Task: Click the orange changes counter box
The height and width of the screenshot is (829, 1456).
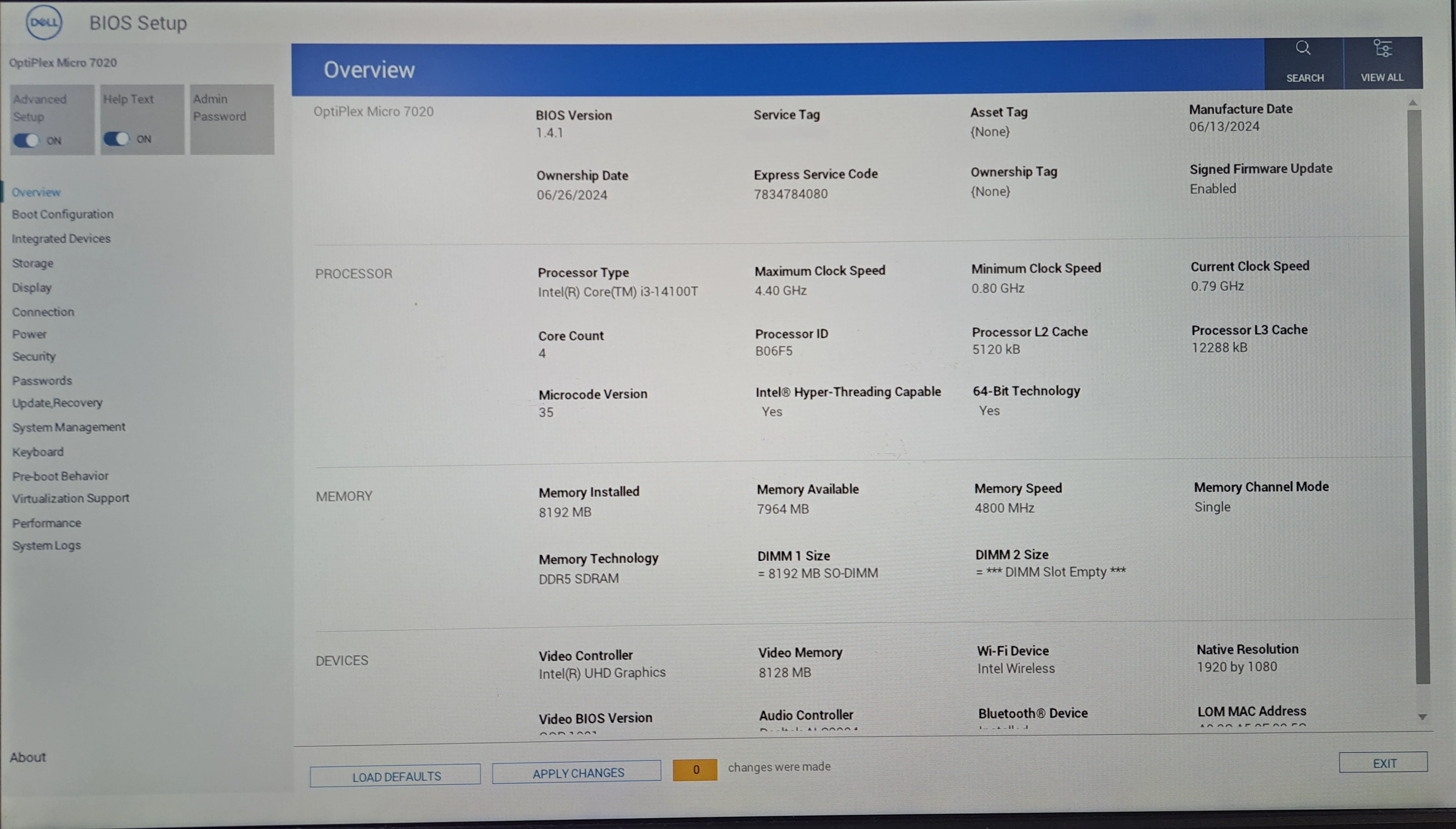Action: [695, 770]
